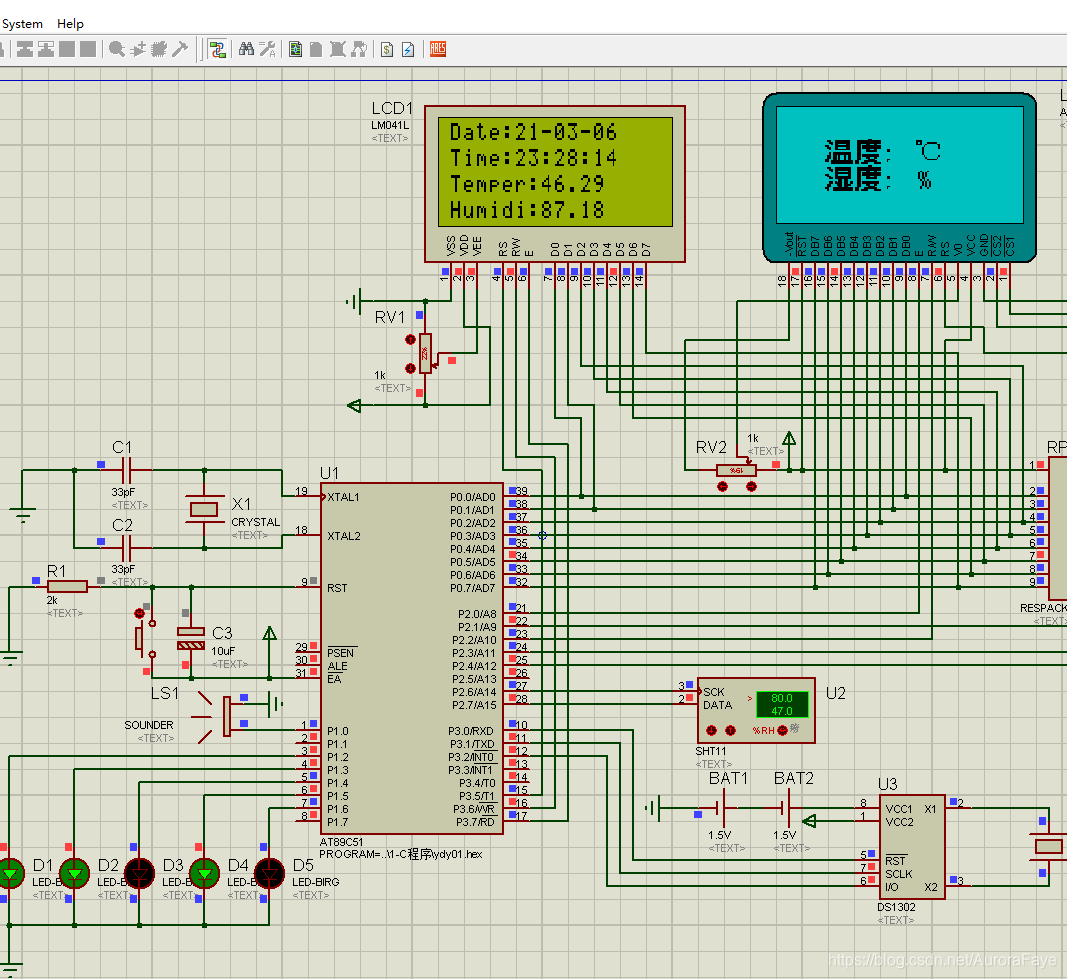Click the Make Device icon

138,49
